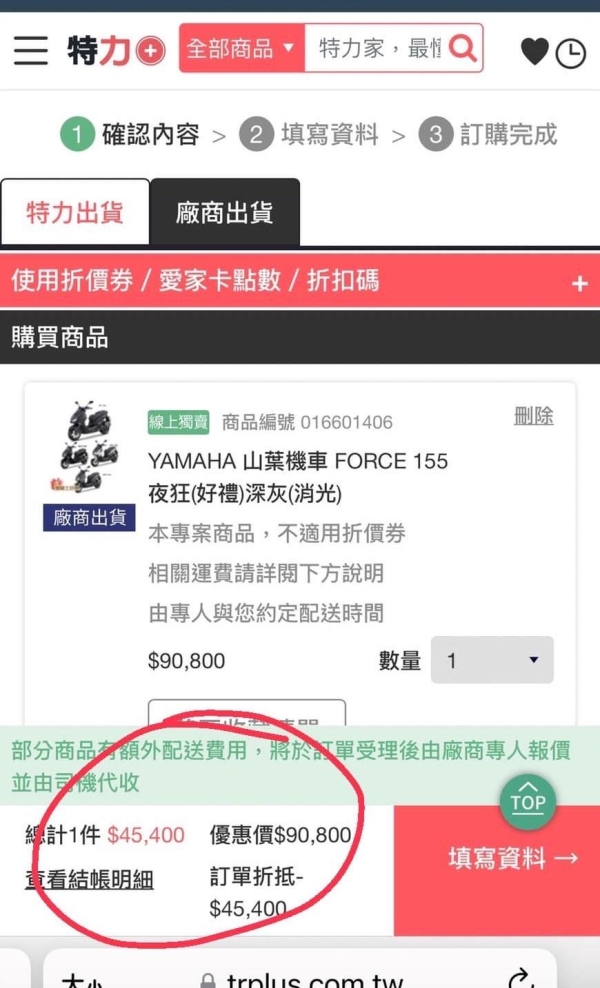Tap the green TOP scroll button
This screenshot has height=988, width=600.
[528, 801]
